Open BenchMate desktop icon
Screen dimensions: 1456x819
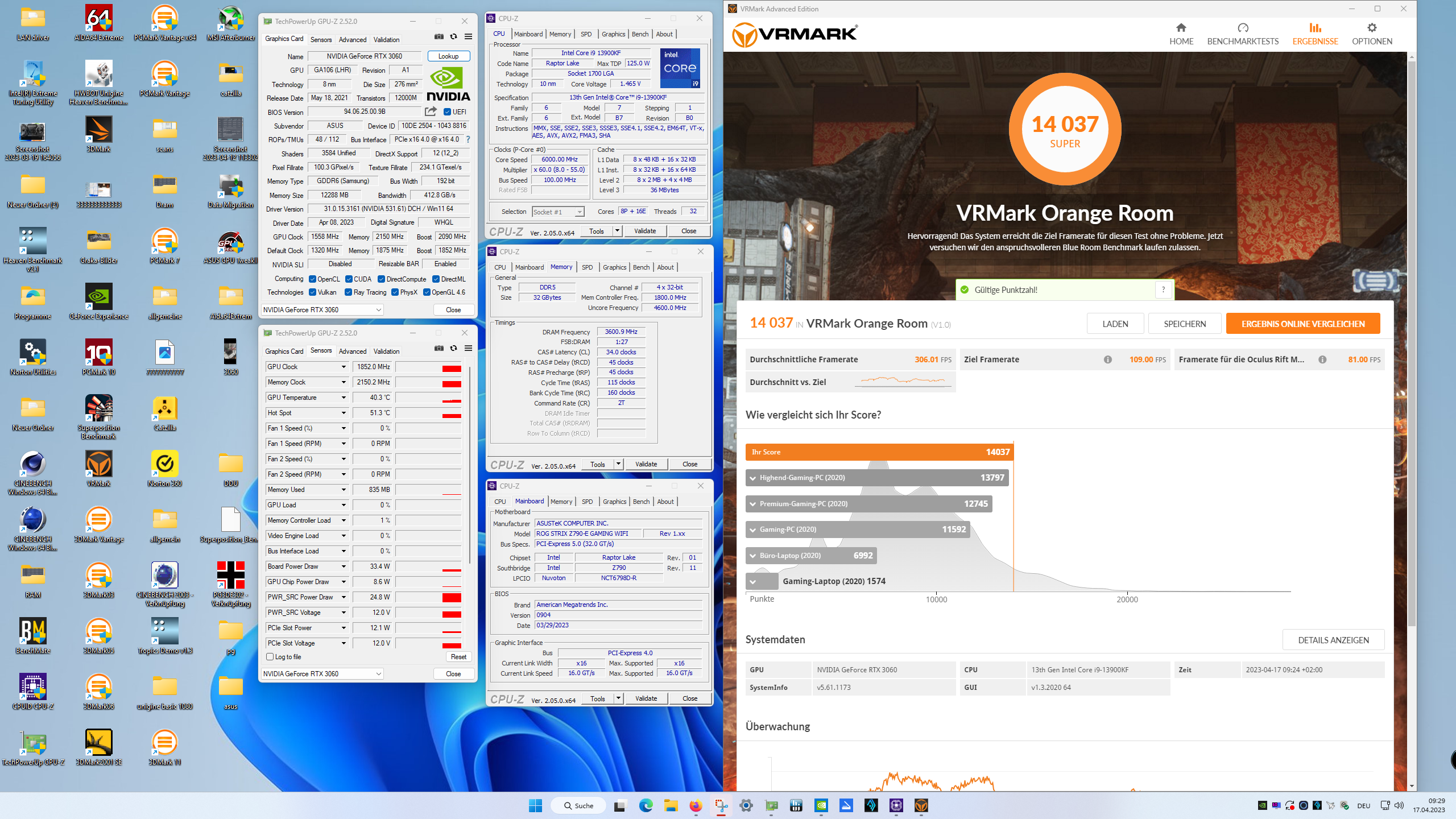(33, 636)
